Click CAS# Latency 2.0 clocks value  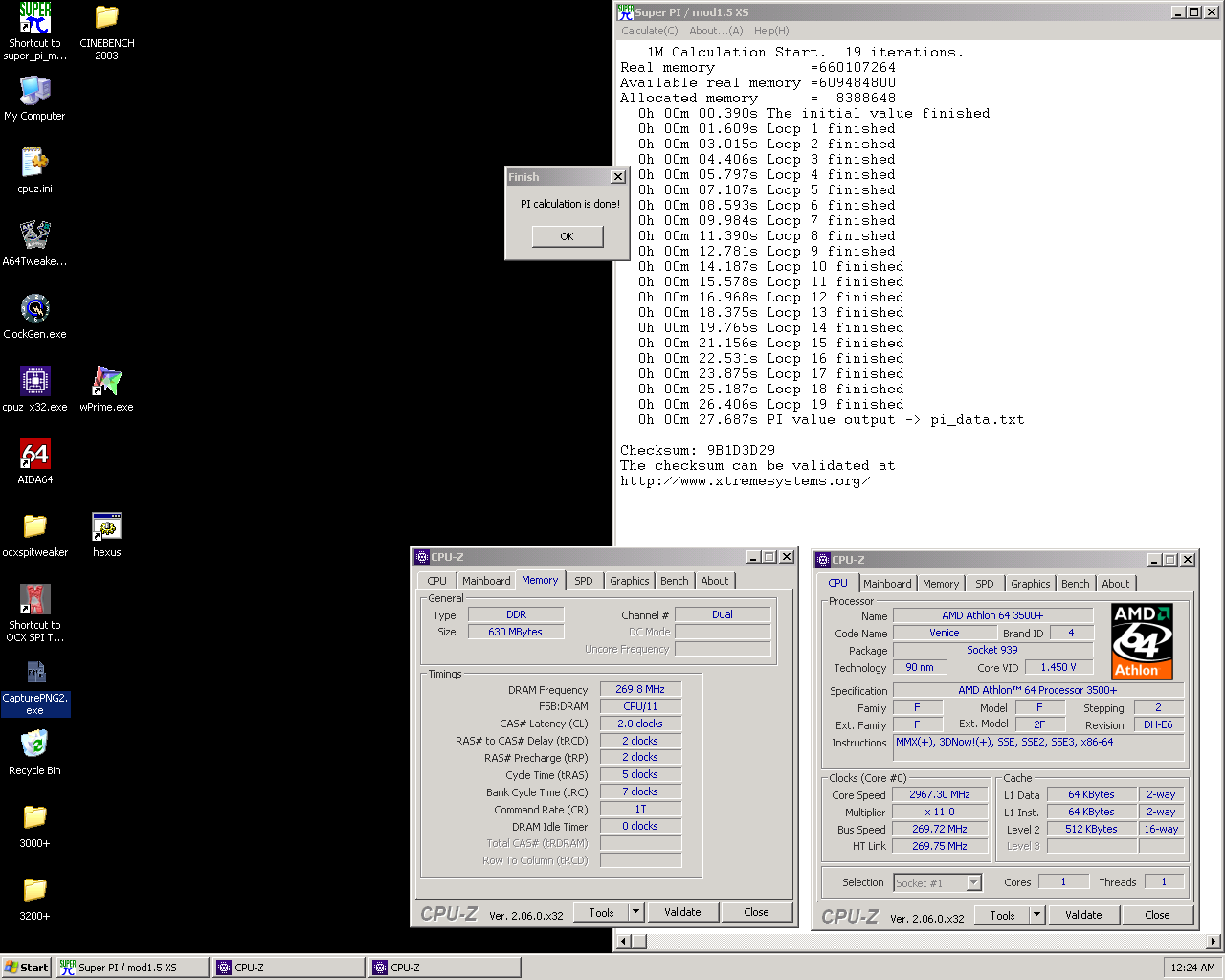(x=640, y=724)
